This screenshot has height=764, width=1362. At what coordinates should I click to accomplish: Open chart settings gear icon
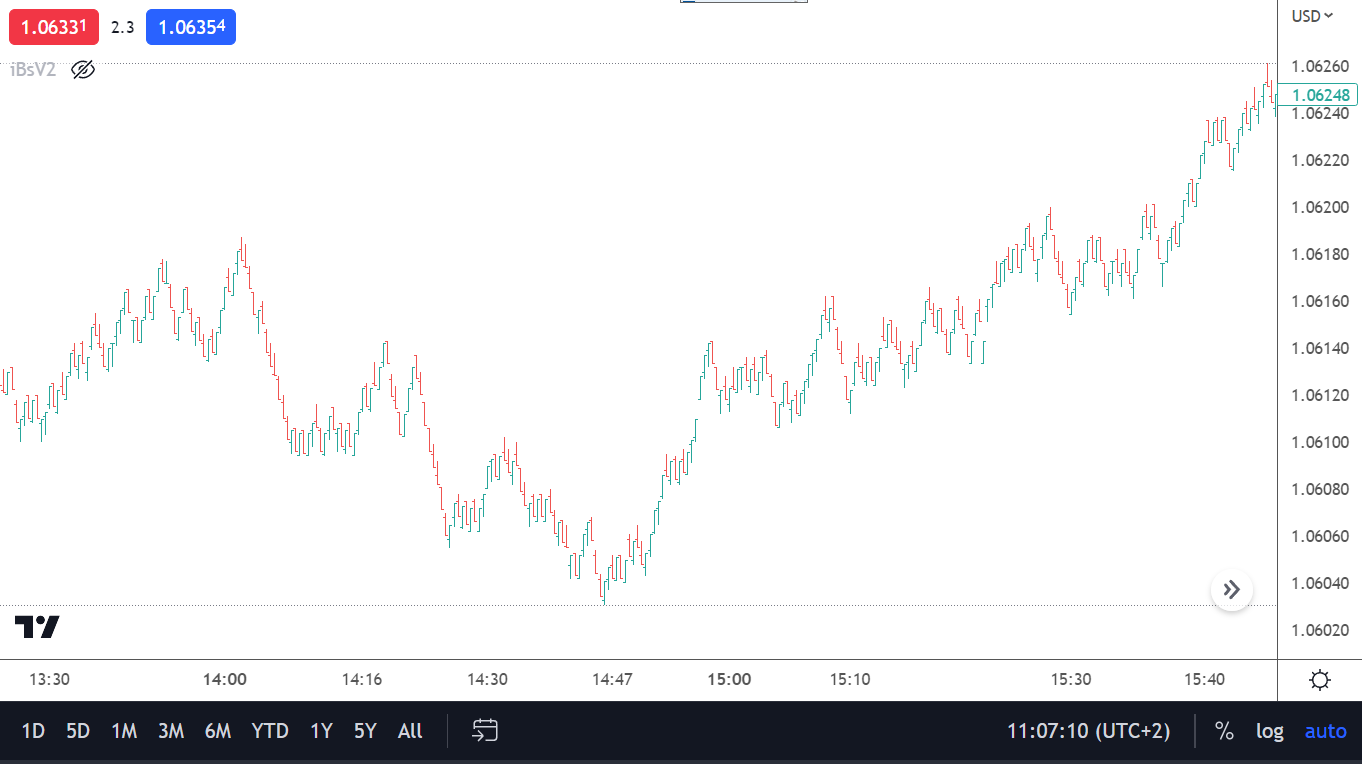(x=1319, y=681)
